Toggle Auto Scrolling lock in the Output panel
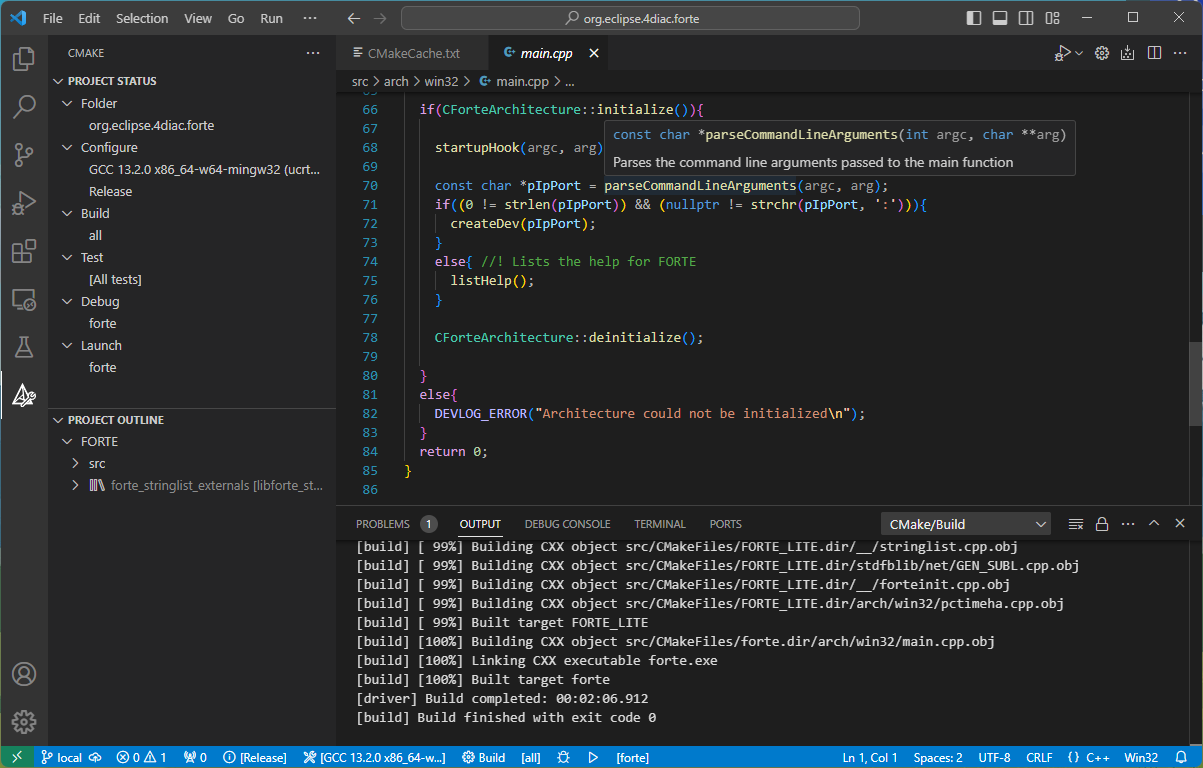The height and width of the screenshot is (768, 1203). click(1102, 523)
